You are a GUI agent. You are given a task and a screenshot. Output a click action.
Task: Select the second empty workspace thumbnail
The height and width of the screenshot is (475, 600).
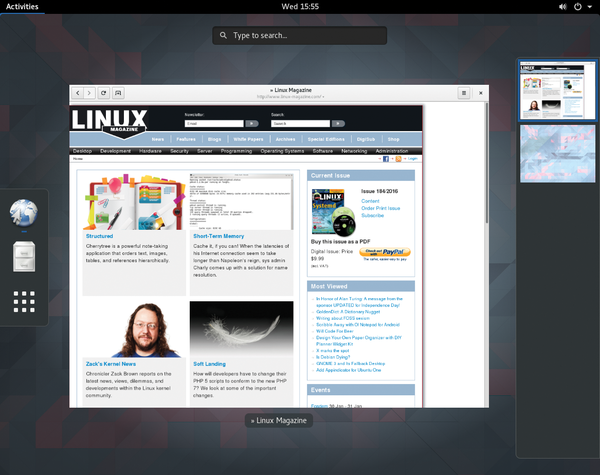[558, 153]
